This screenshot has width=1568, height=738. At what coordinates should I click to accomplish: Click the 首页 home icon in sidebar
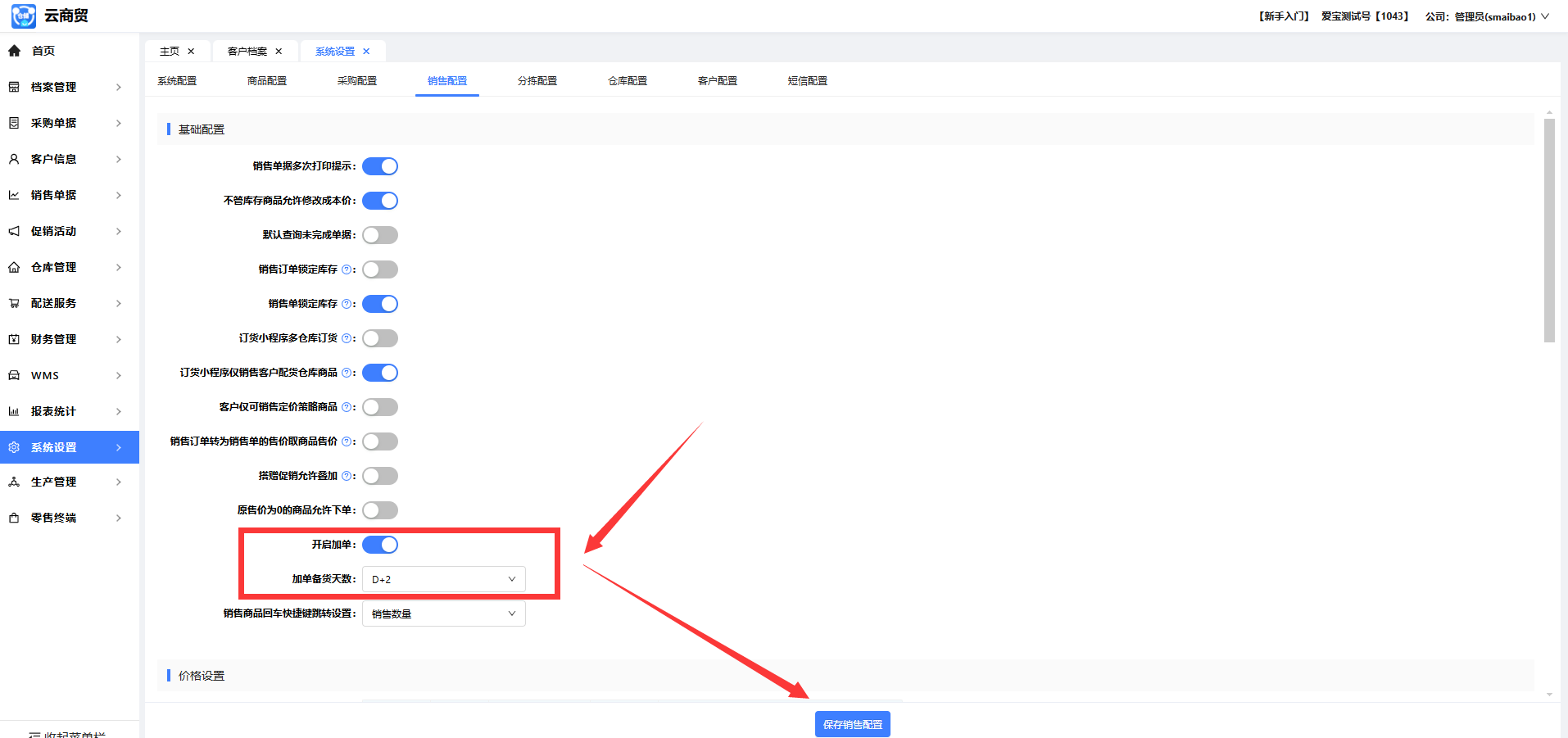coord(15,51)
